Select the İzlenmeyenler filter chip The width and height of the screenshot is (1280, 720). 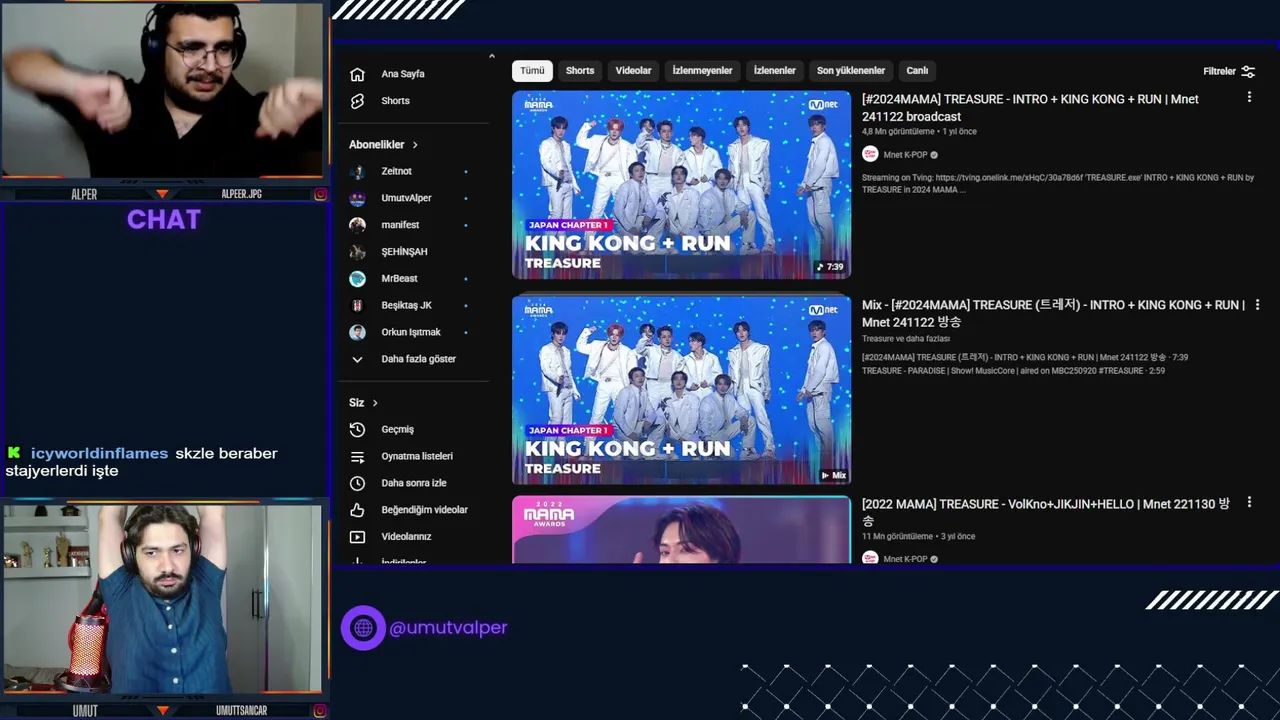coord(702,71)
